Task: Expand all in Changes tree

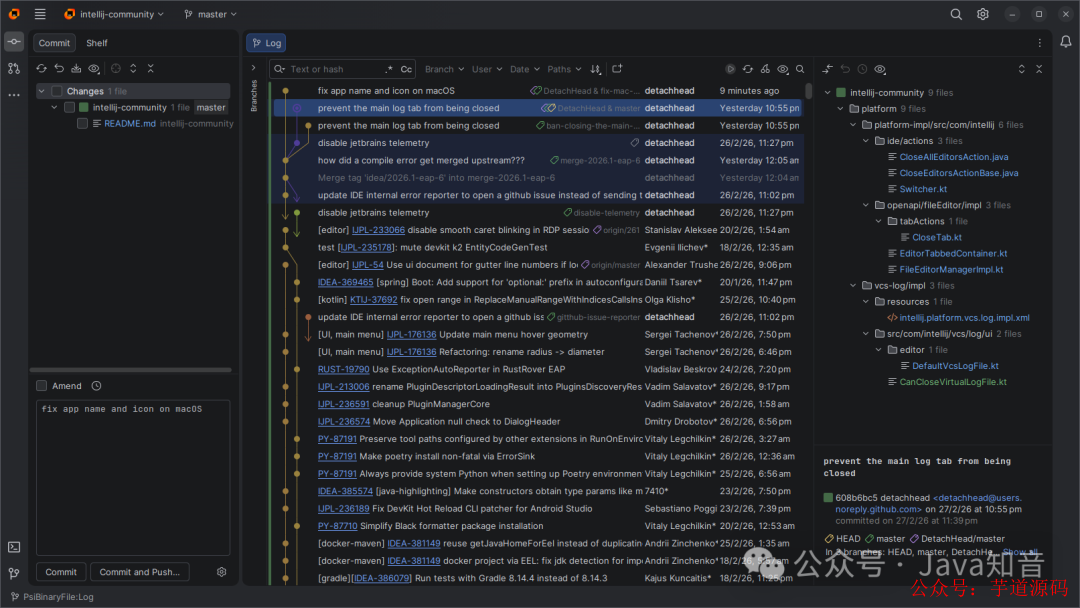Action: (x=133, y=68)
